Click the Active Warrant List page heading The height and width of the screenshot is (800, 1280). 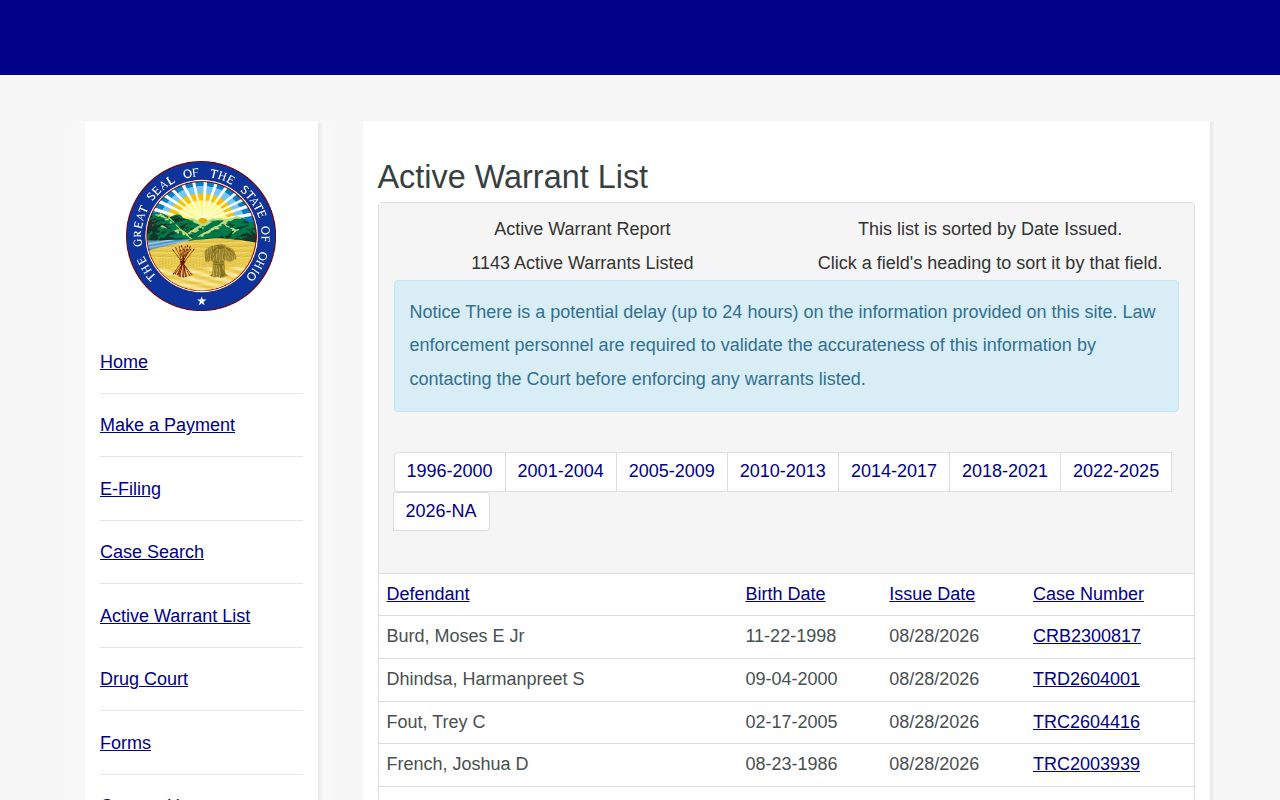tap(513, 177)
